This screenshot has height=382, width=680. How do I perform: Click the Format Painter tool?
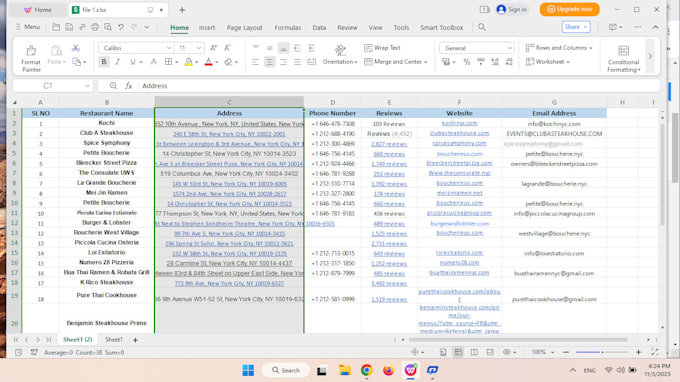(31, 58)
